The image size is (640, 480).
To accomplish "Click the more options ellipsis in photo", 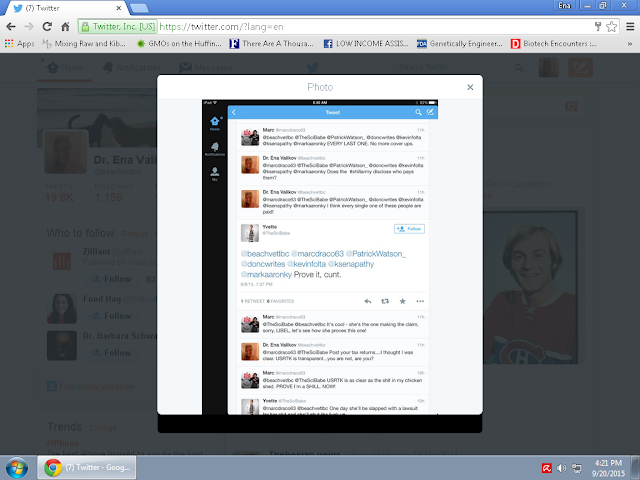I will coord(420,301).
